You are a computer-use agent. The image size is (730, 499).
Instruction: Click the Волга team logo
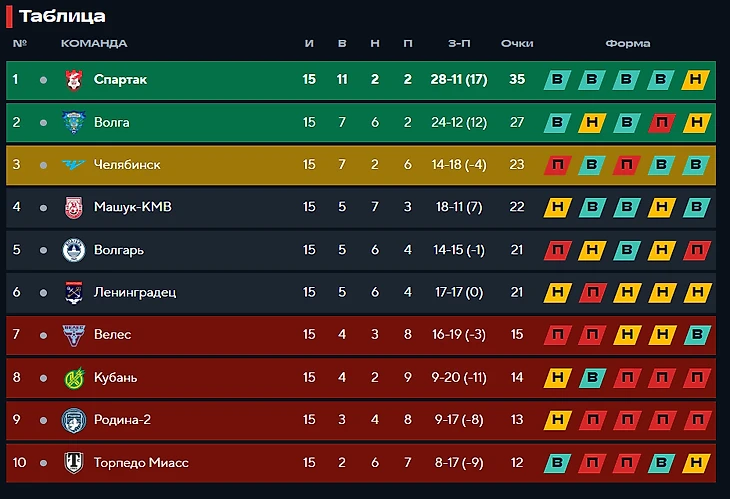click(74, 122)
